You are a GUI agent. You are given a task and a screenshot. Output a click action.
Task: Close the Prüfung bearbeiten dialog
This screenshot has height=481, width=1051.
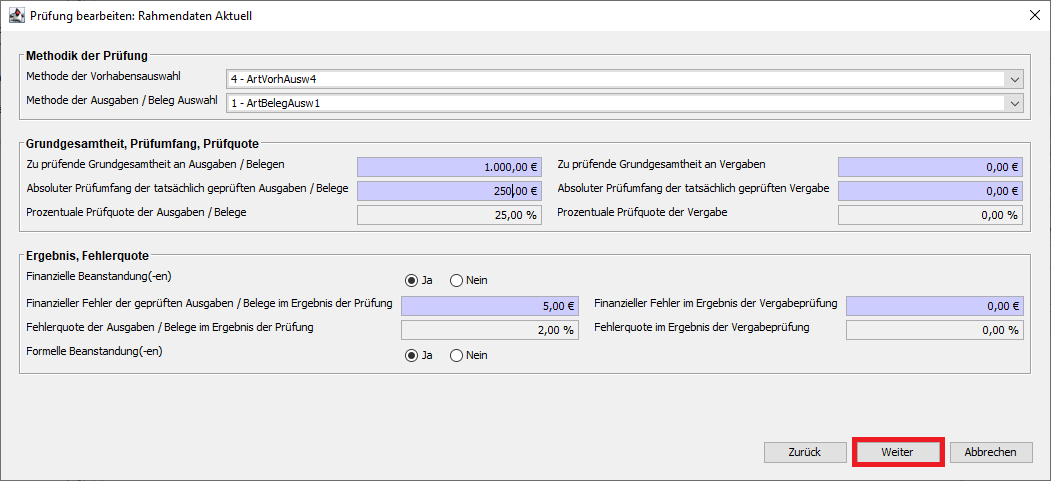pyautogui.click(x=1033, y=15)
